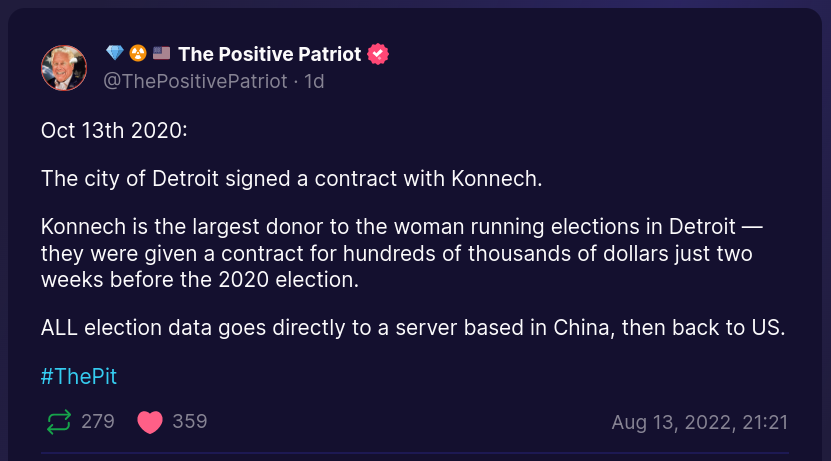
Task: Click the orange radioactive emoji badge
Action: pos(138,53)
